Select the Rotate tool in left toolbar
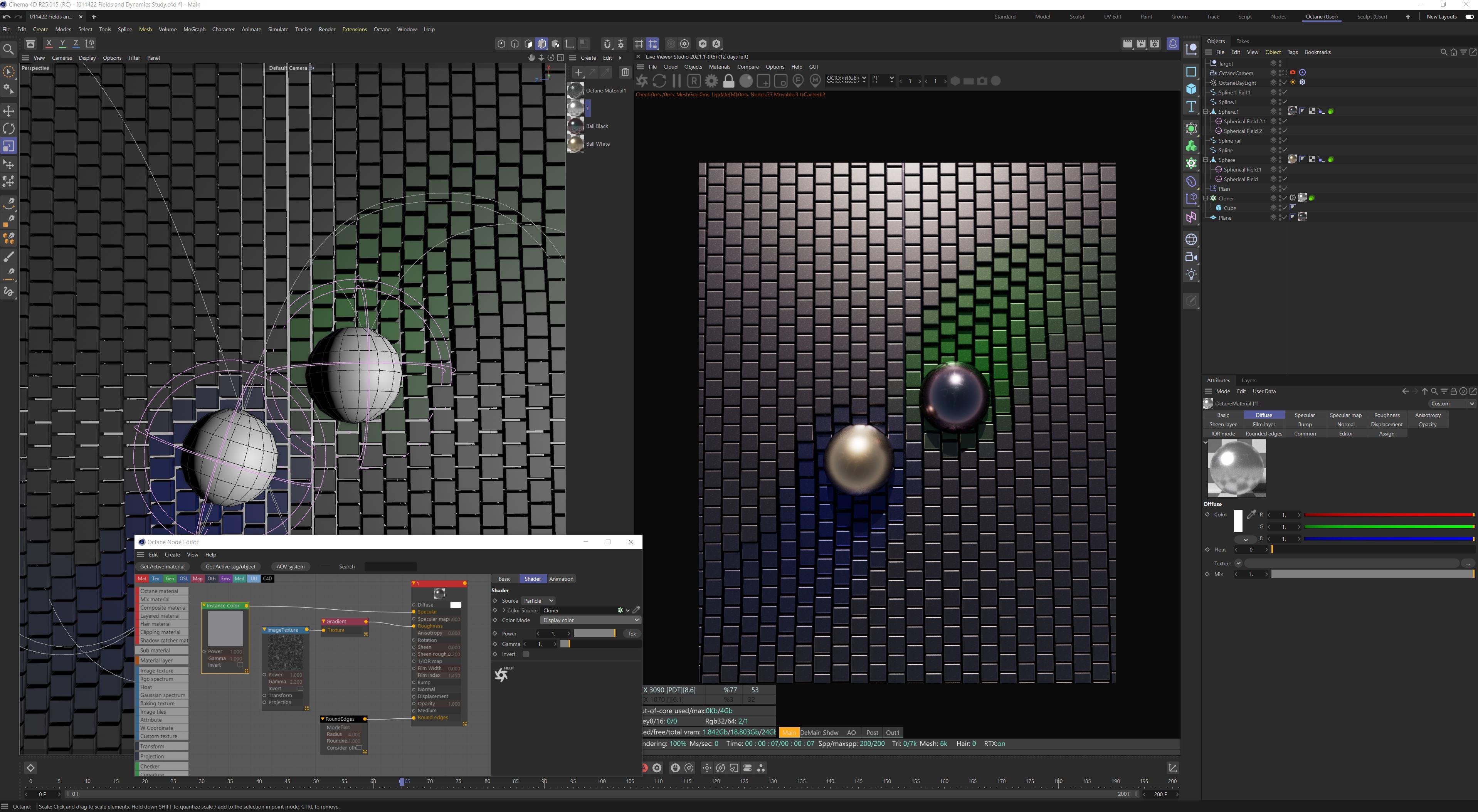1478x812 pixels. (x=8, y=129)
